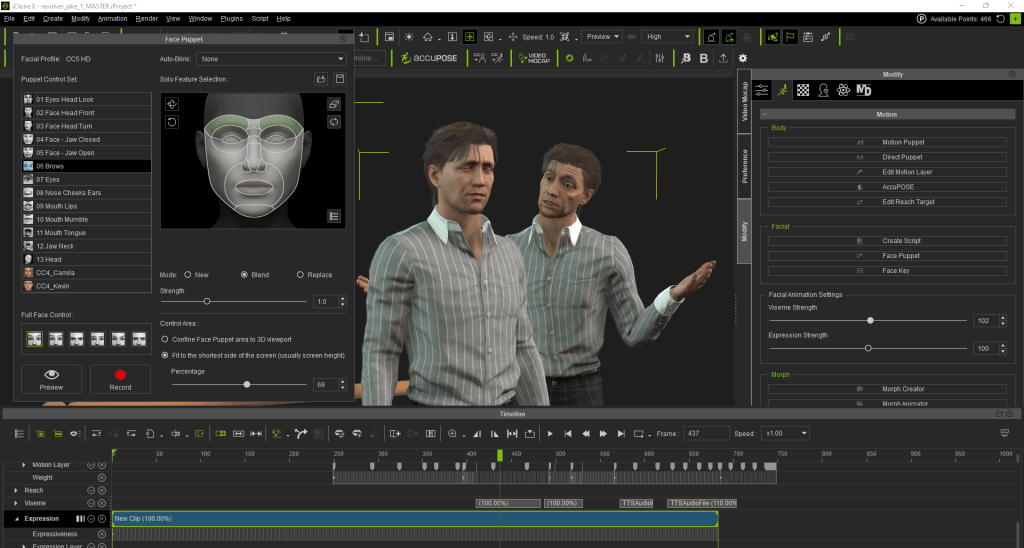The height and width of the screenshot is (548, 1024).
Task: Click the export upload arrow icon in the toolbar
Action: tap(723, 58)
